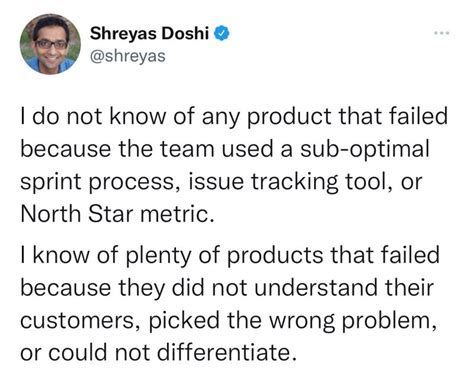This screenshot has width=474, height=380.
Task: Select the second paragraph about failed products
Action: 230,304
